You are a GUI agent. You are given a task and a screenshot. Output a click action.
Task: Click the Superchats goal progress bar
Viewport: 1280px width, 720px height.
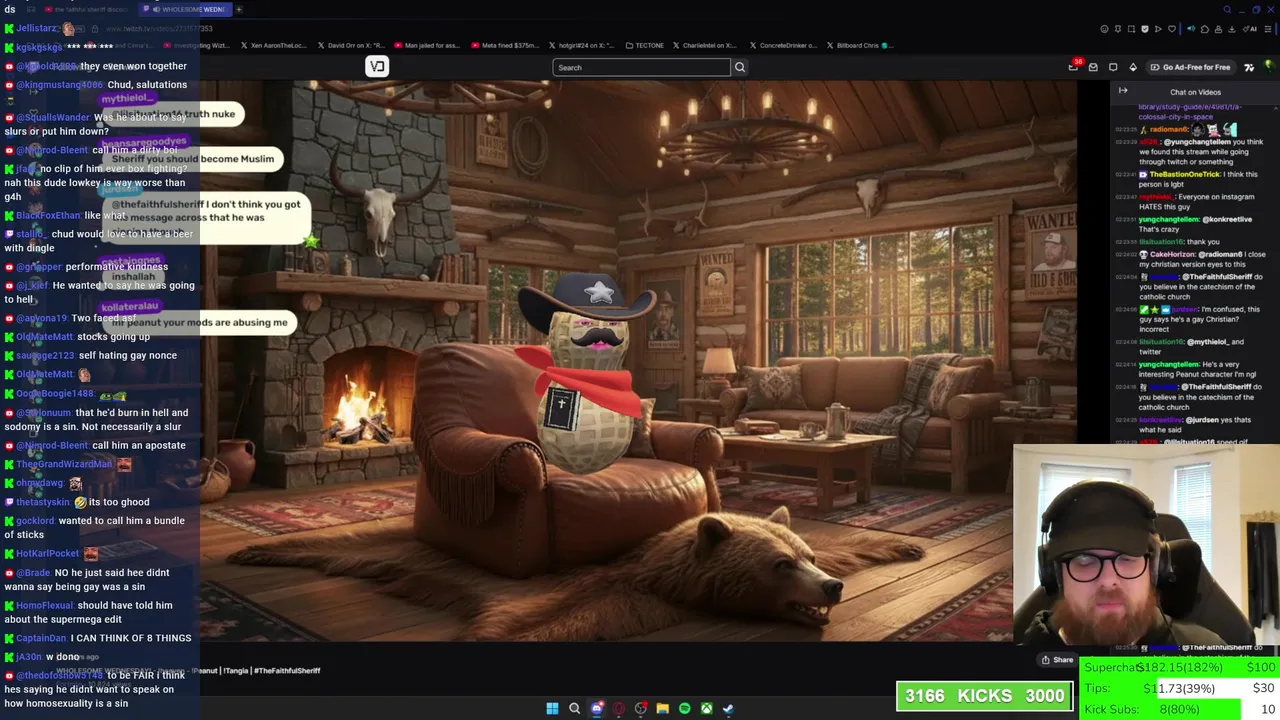1180,667
